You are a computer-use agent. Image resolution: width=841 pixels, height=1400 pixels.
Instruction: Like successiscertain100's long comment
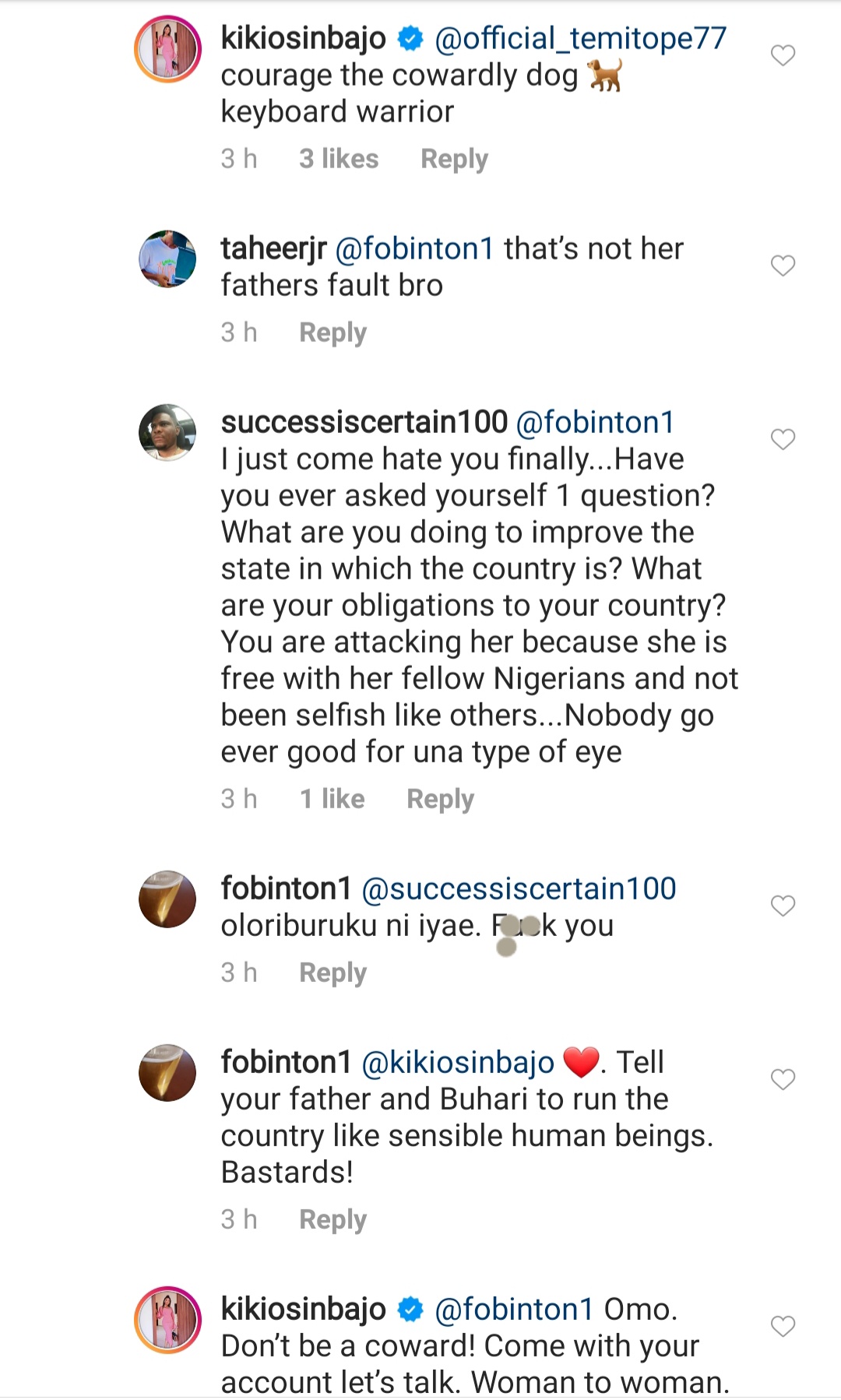783,439
